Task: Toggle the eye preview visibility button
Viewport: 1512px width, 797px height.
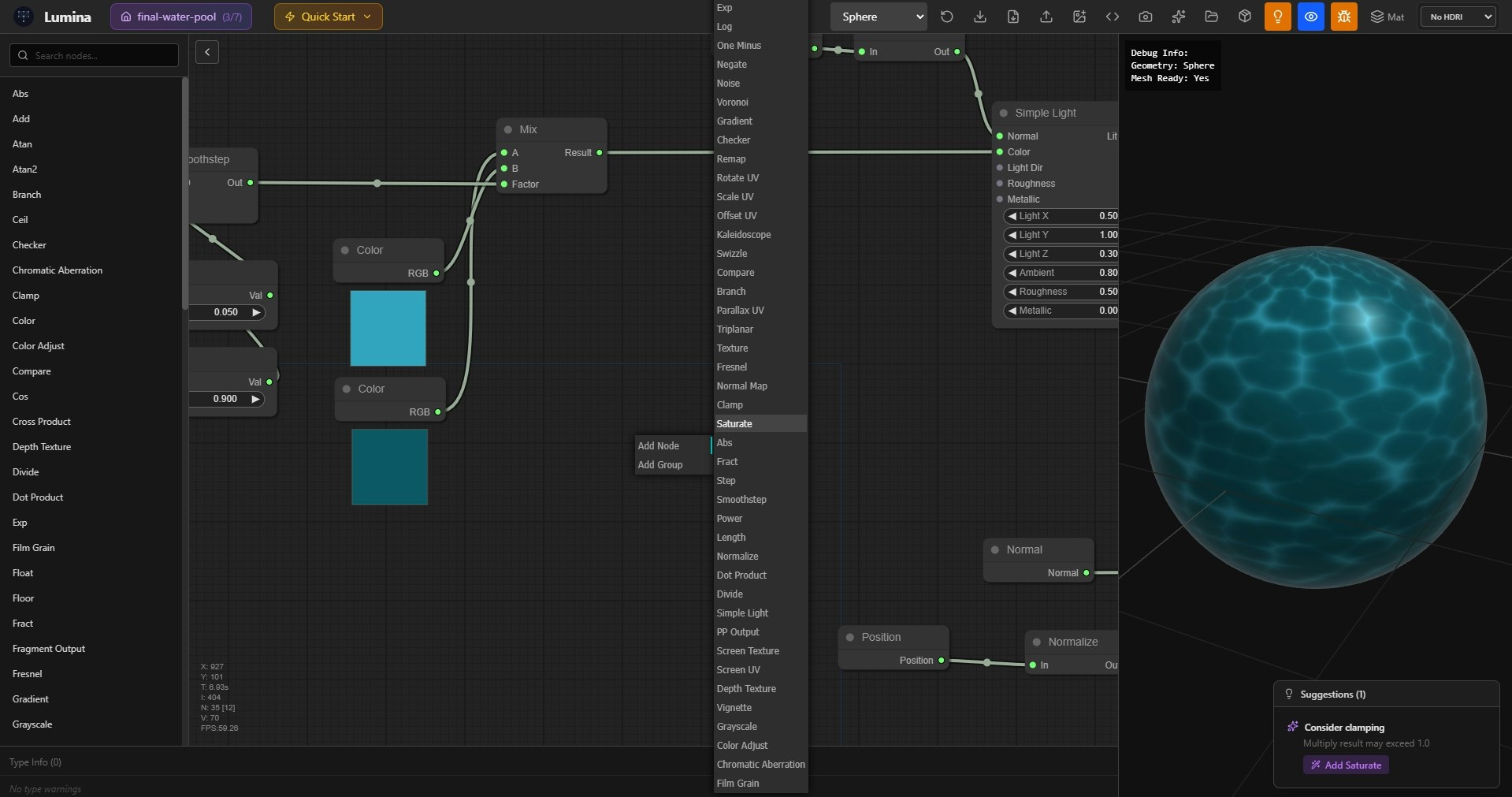Action: coord(1310,16)
